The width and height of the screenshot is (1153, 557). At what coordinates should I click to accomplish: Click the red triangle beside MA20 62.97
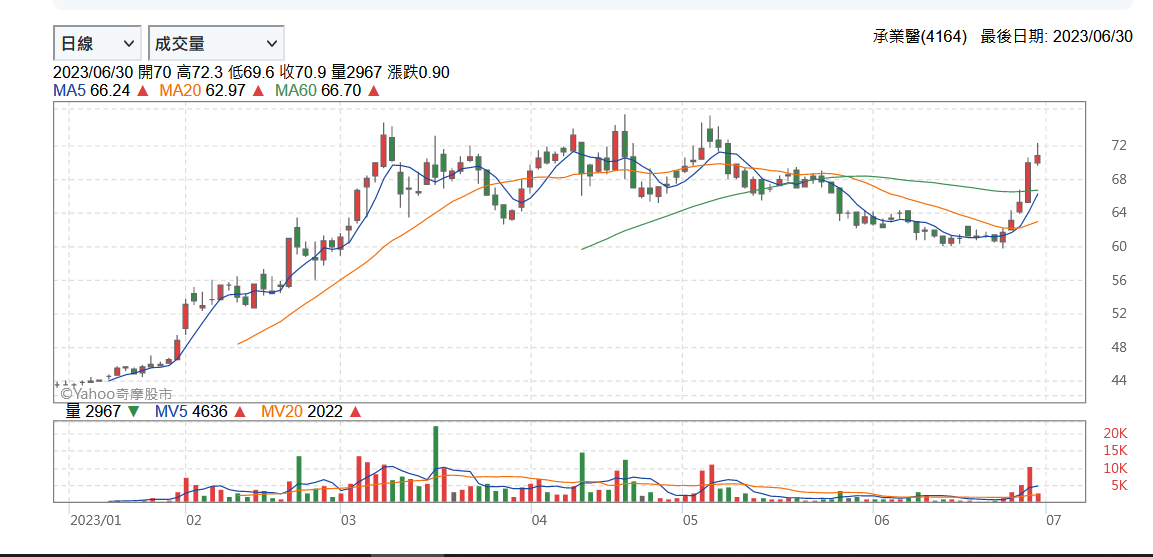coord(258,91)
